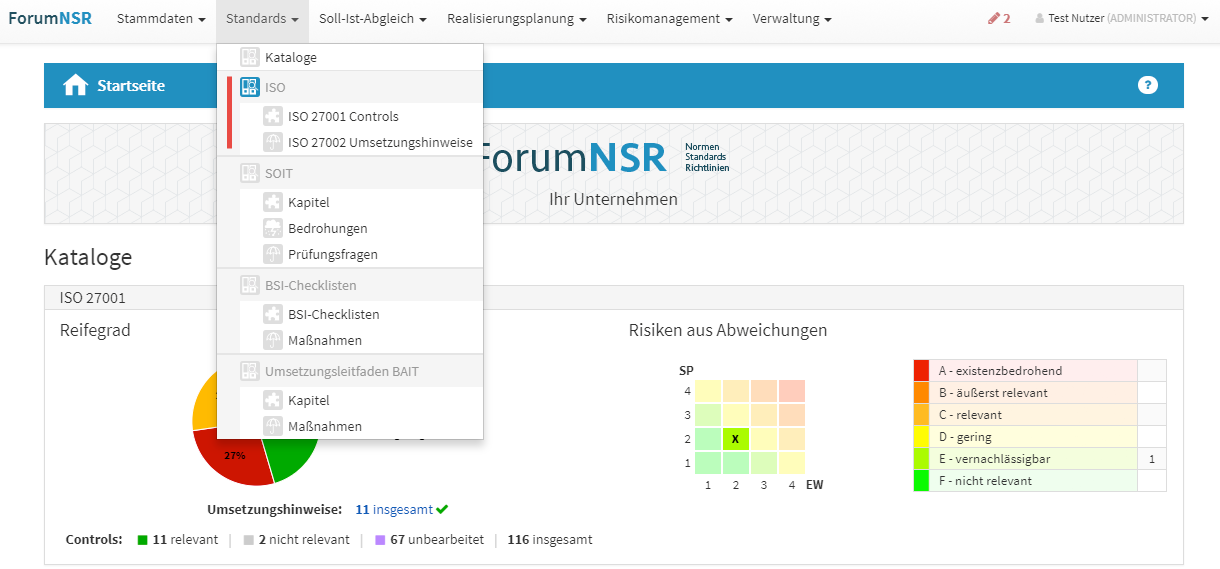Viewport: 1220px width, 569px height.
Task: Select Kataloge in the Standards menu
Action: [x=350, y=57]
